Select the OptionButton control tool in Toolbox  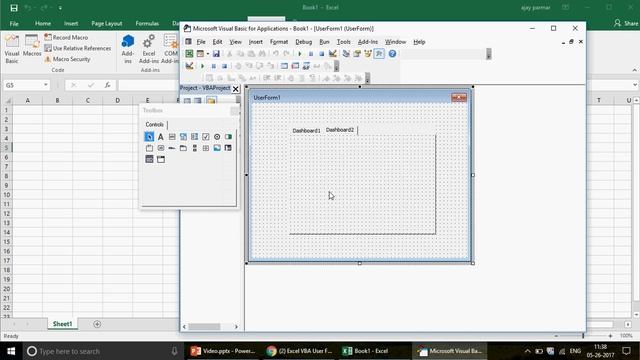(x=217, y=137)
